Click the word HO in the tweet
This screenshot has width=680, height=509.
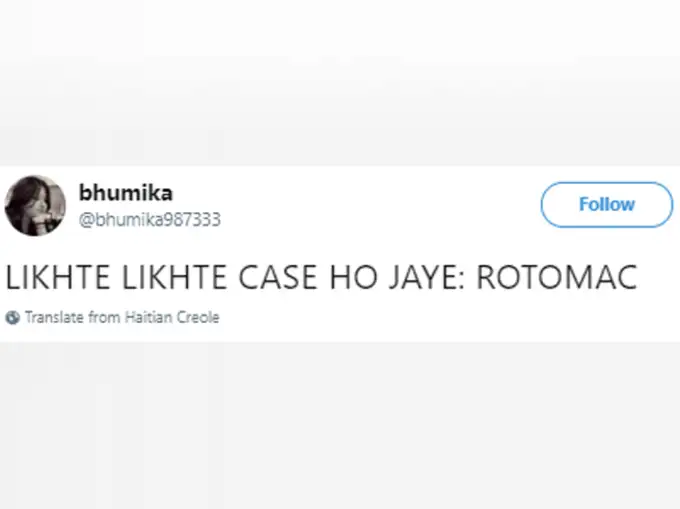click(353, 277)
